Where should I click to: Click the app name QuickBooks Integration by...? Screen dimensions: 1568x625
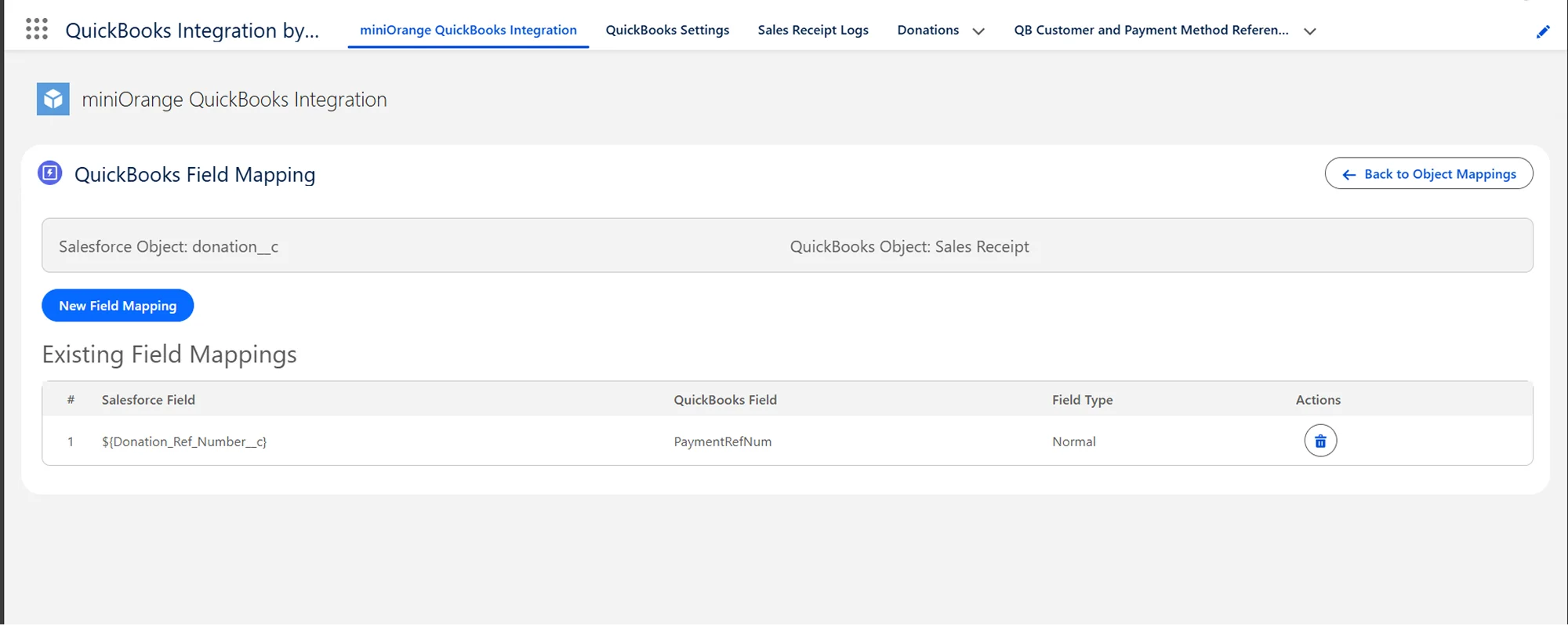pyautogui.click(x=192, y=30)
